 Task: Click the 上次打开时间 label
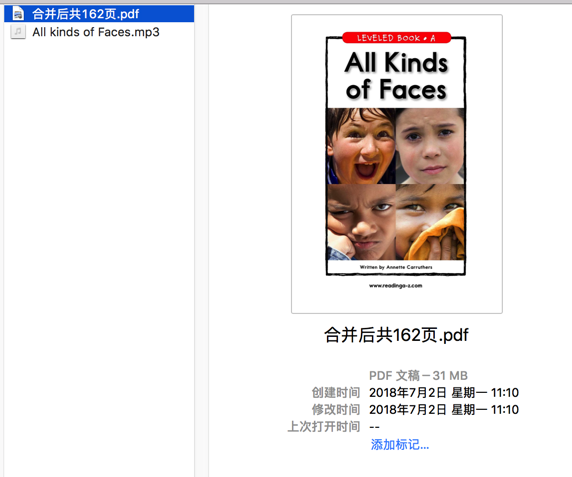324,427
